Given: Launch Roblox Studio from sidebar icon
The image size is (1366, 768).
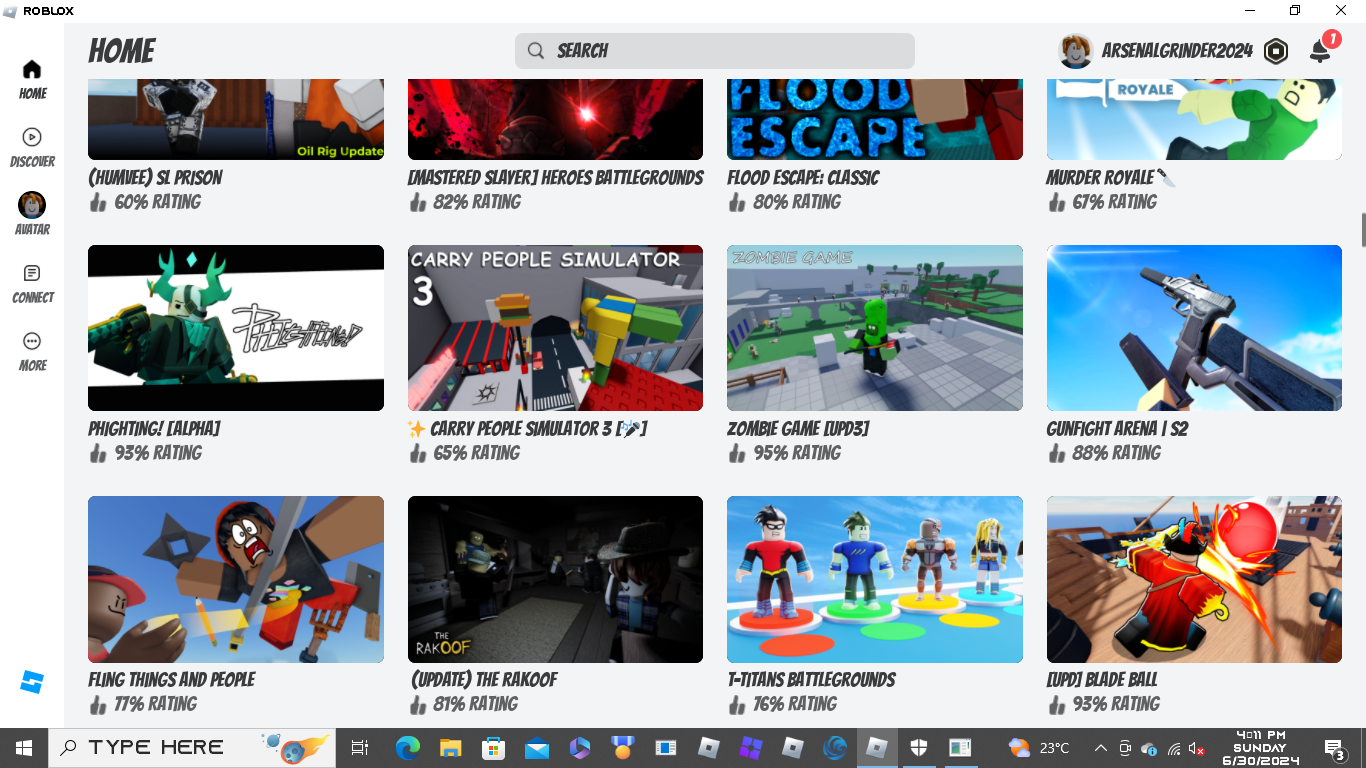Looking at the screenshot, I should pyautogui.click(x=32, y=683).
